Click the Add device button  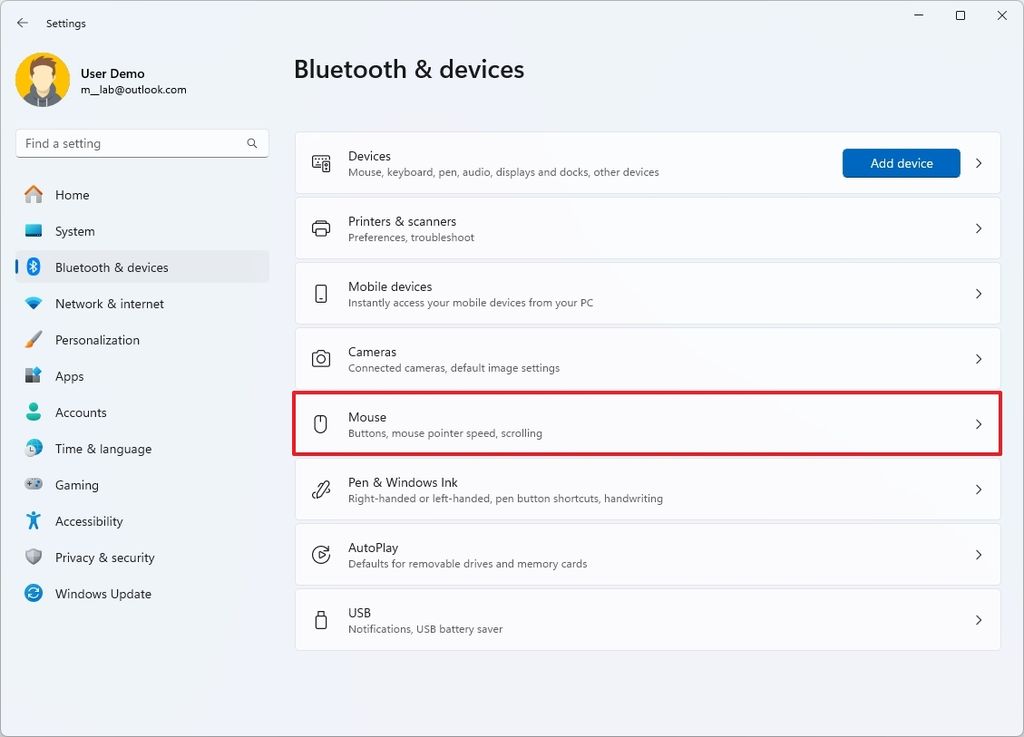click(x=900, y=162)
